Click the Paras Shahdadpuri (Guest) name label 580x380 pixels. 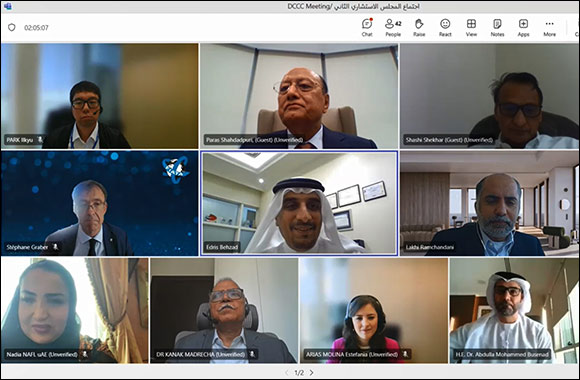point(254,140)
